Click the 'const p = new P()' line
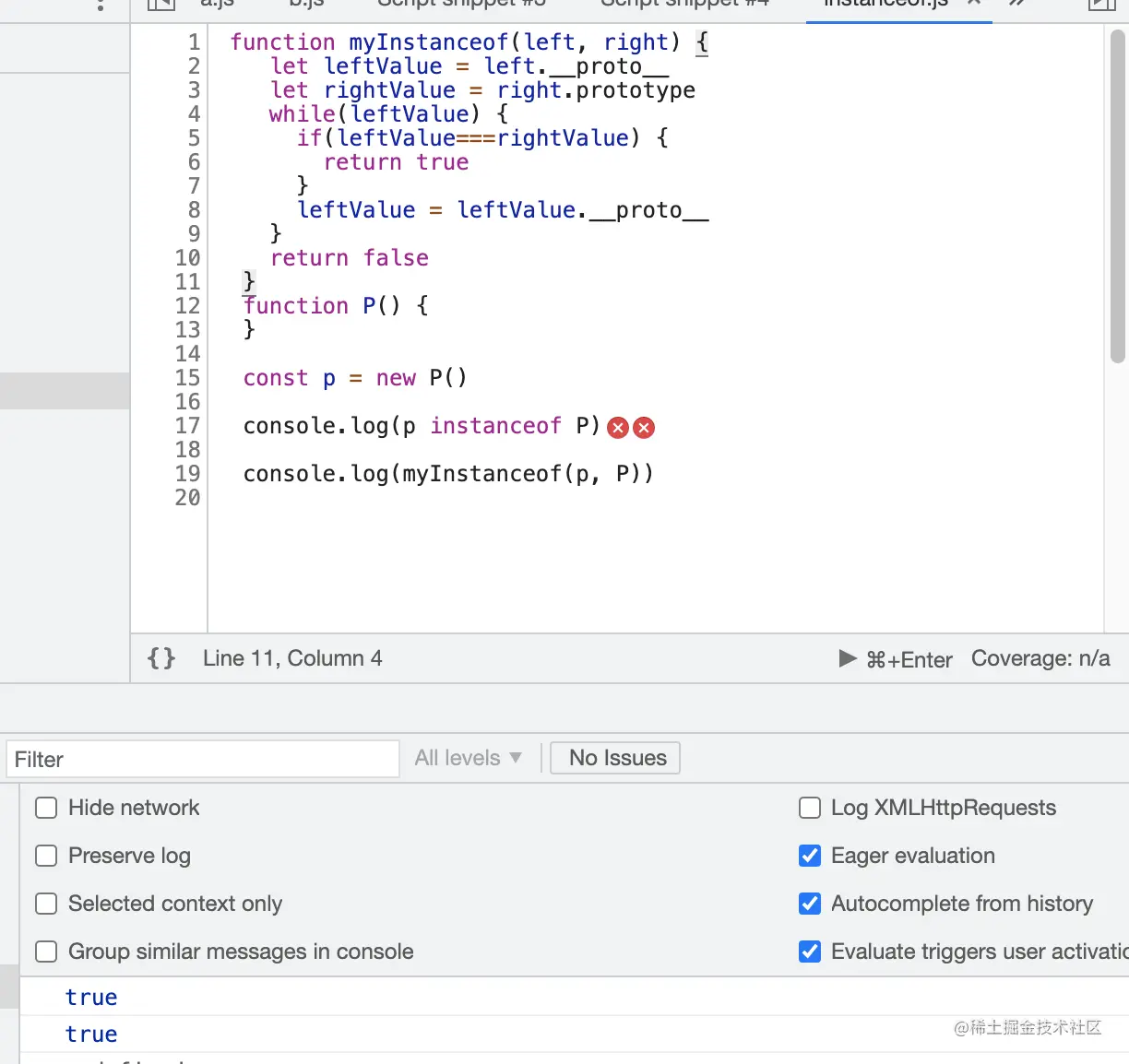 (x=355, y=378)
